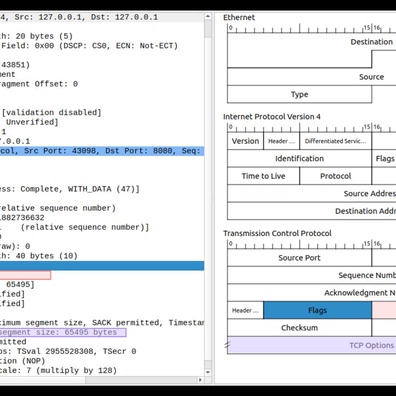Select the TSval 2955528308 timestamp row
Screen dimensions: 396x396
point(102,351)
